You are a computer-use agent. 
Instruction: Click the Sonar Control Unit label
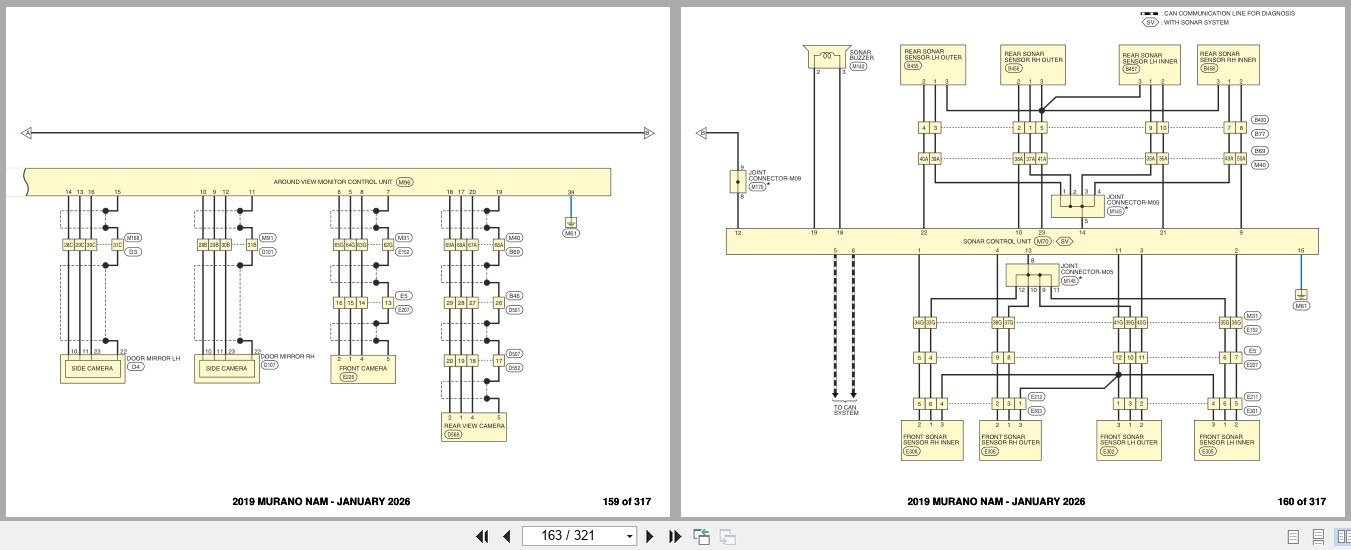coord(997,241)
